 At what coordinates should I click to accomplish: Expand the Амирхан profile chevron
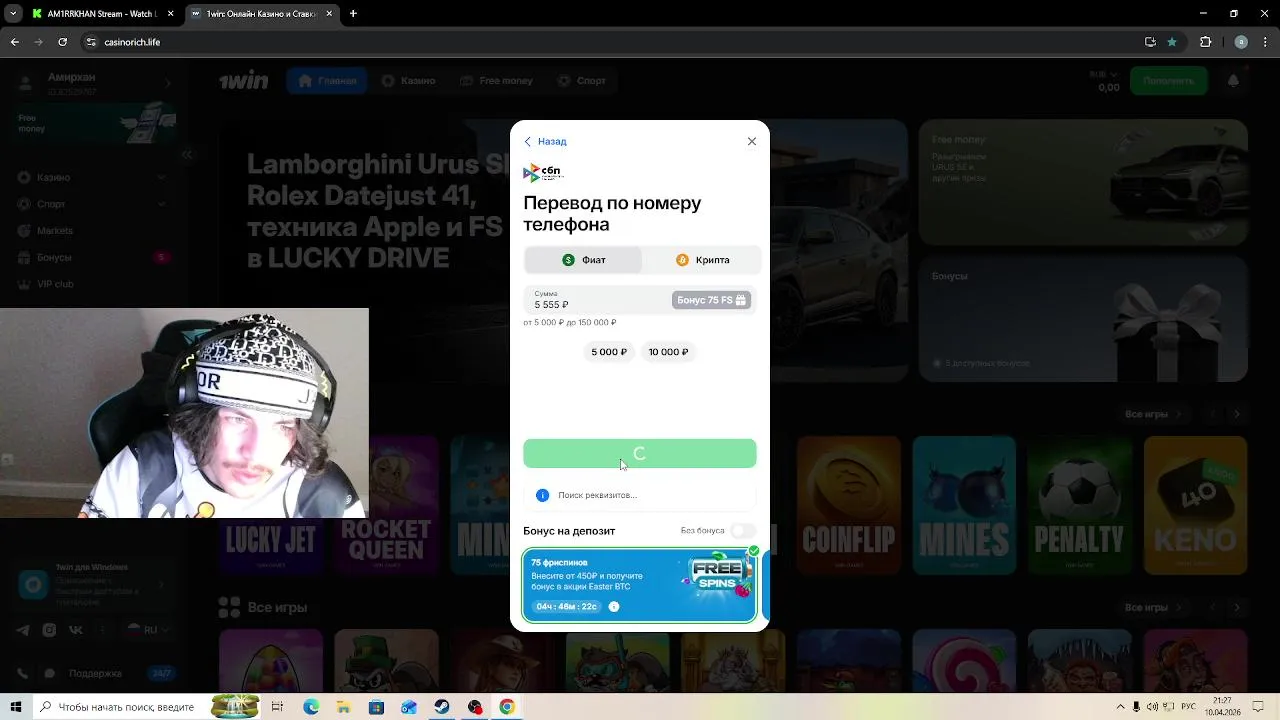[167, 84]
